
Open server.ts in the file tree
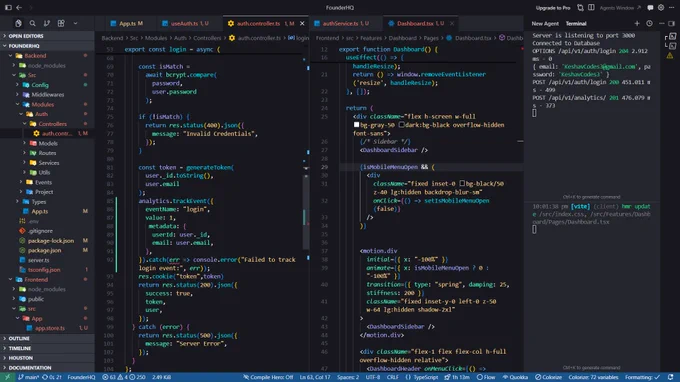point(47,260)
